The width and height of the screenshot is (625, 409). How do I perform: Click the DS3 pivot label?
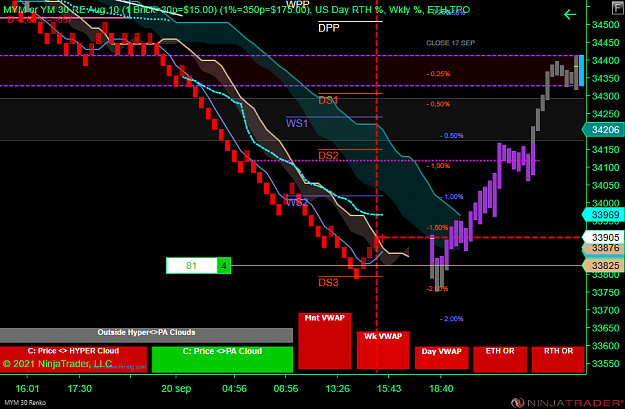(x=328, y=283)
